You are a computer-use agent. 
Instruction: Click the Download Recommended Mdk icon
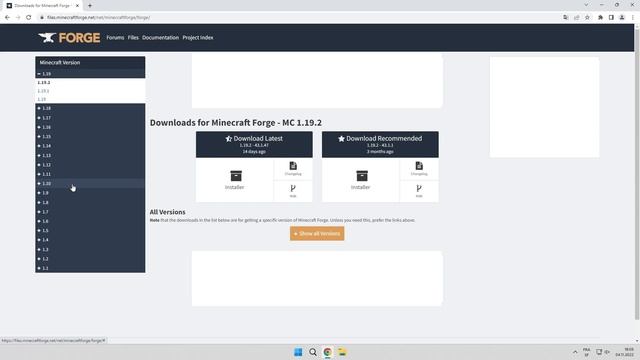point(419,188)
